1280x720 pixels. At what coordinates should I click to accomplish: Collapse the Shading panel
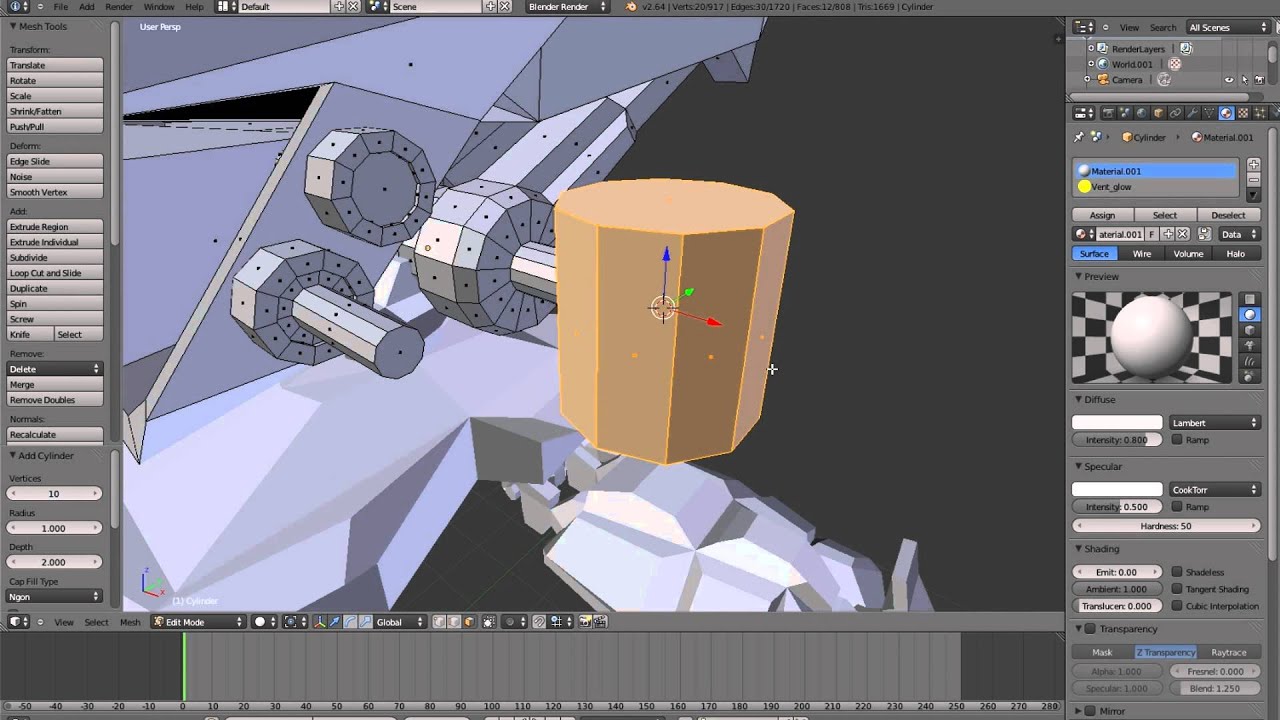click(x=1079, y=549)
